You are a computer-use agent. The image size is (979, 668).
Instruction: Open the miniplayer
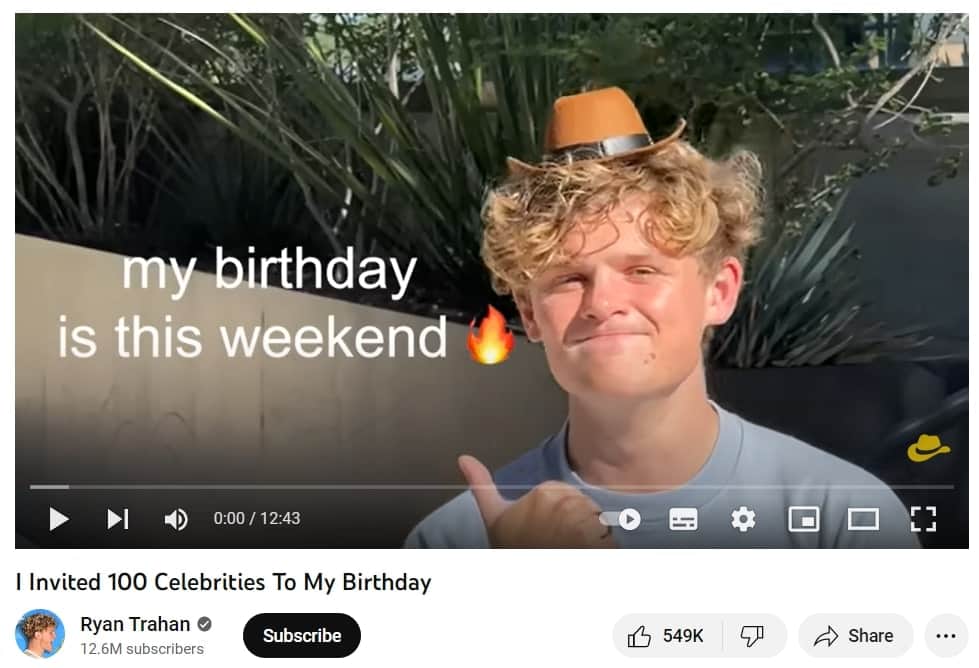804,519
